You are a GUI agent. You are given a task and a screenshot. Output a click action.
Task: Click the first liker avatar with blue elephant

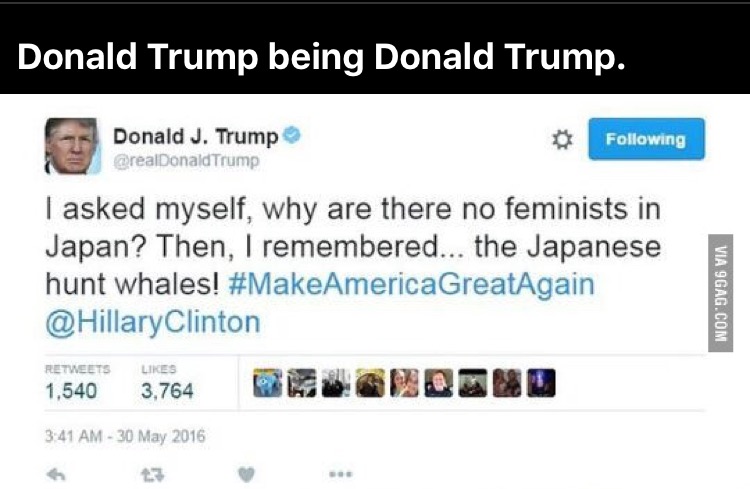point(267,383)
